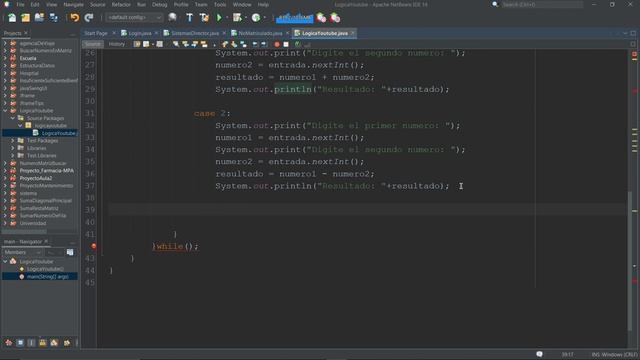
Task: Open the Members dropdown in the Navigator
Action: (22, 252)
